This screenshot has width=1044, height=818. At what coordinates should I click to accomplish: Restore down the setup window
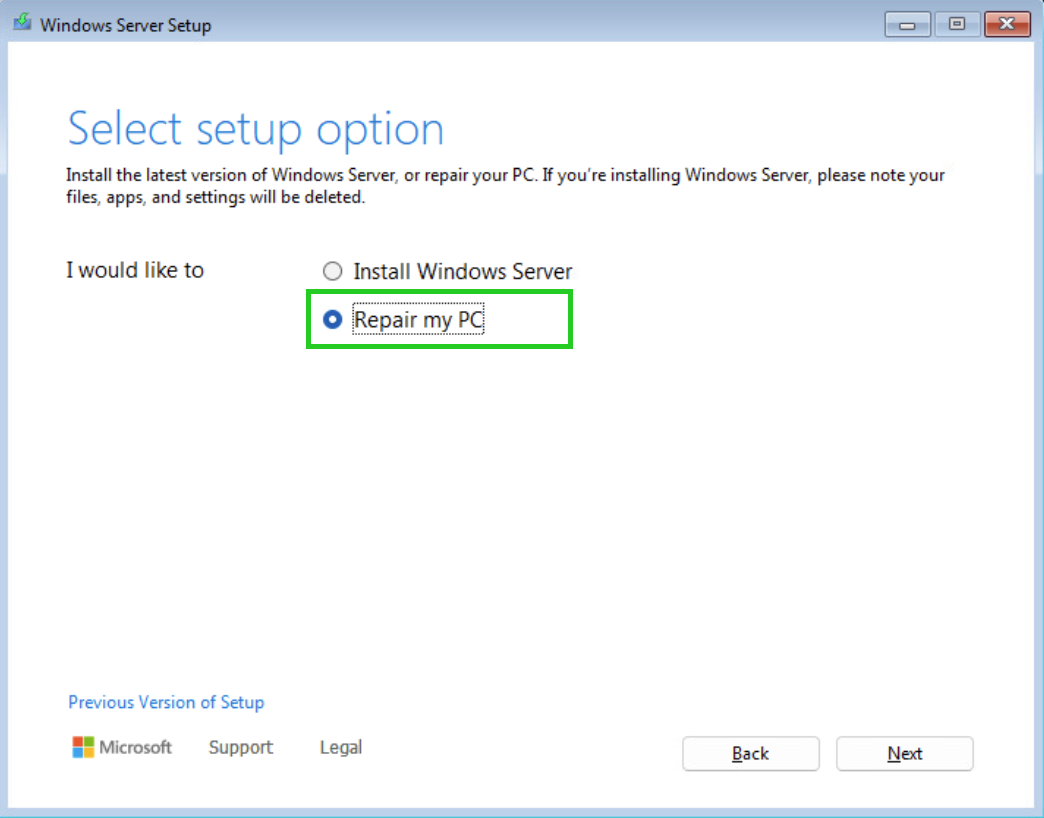point(956,24)
